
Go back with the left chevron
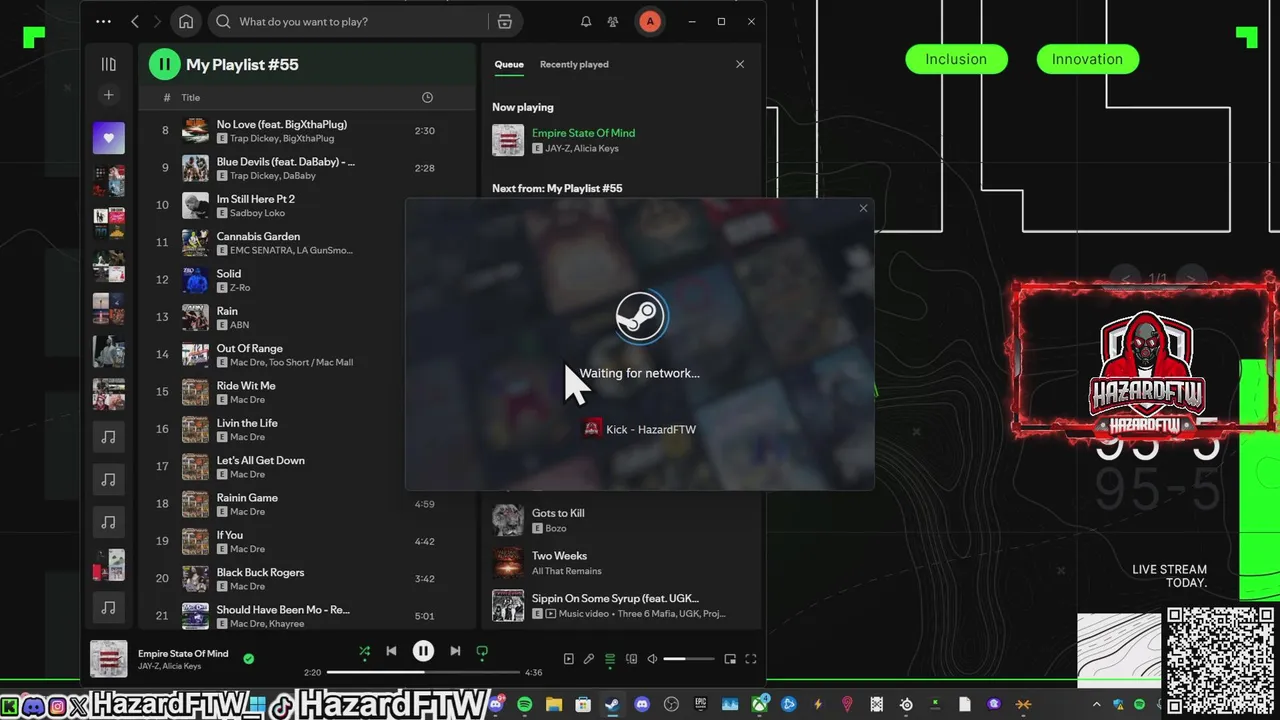135,21
